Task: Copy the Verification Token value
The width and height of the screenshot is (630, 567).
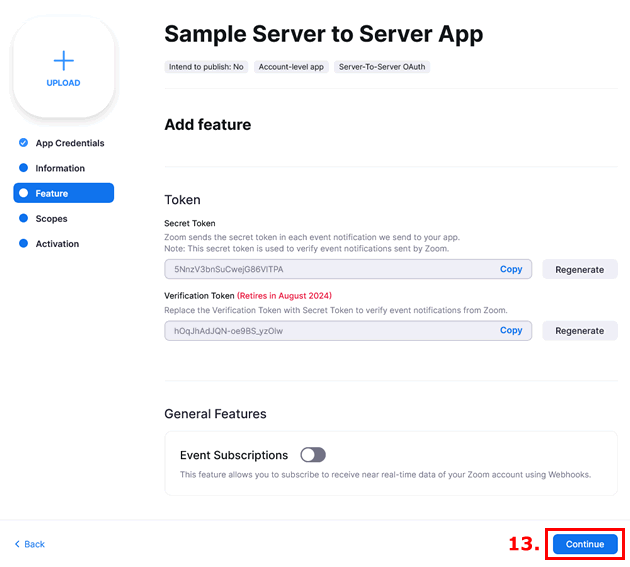Action: click(x=511, y=330)
